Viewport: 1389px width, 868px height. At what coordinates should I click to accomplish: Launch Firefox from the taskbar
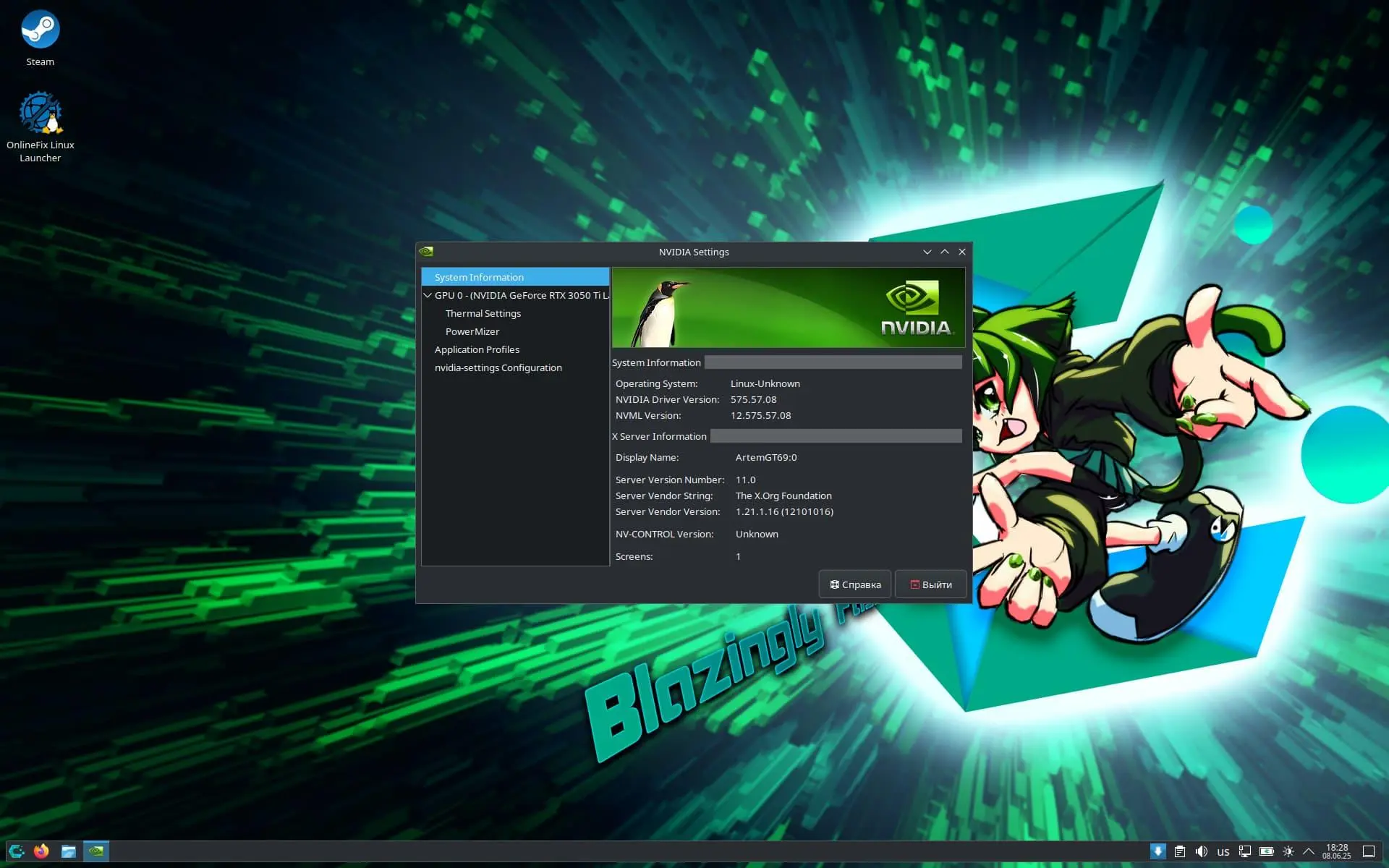[x=41, y=851]
